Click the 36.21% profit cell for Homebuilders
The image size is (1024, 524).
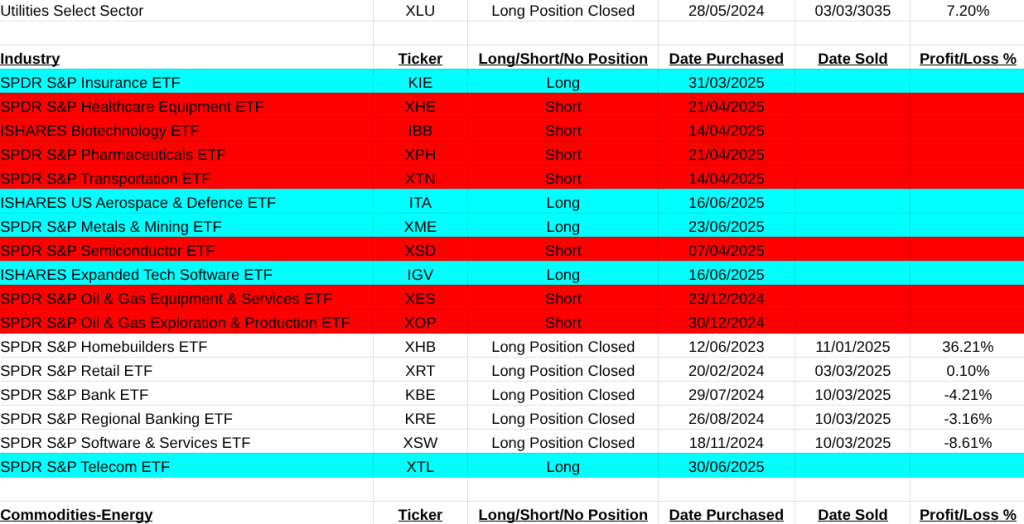(x=967, y=347)
